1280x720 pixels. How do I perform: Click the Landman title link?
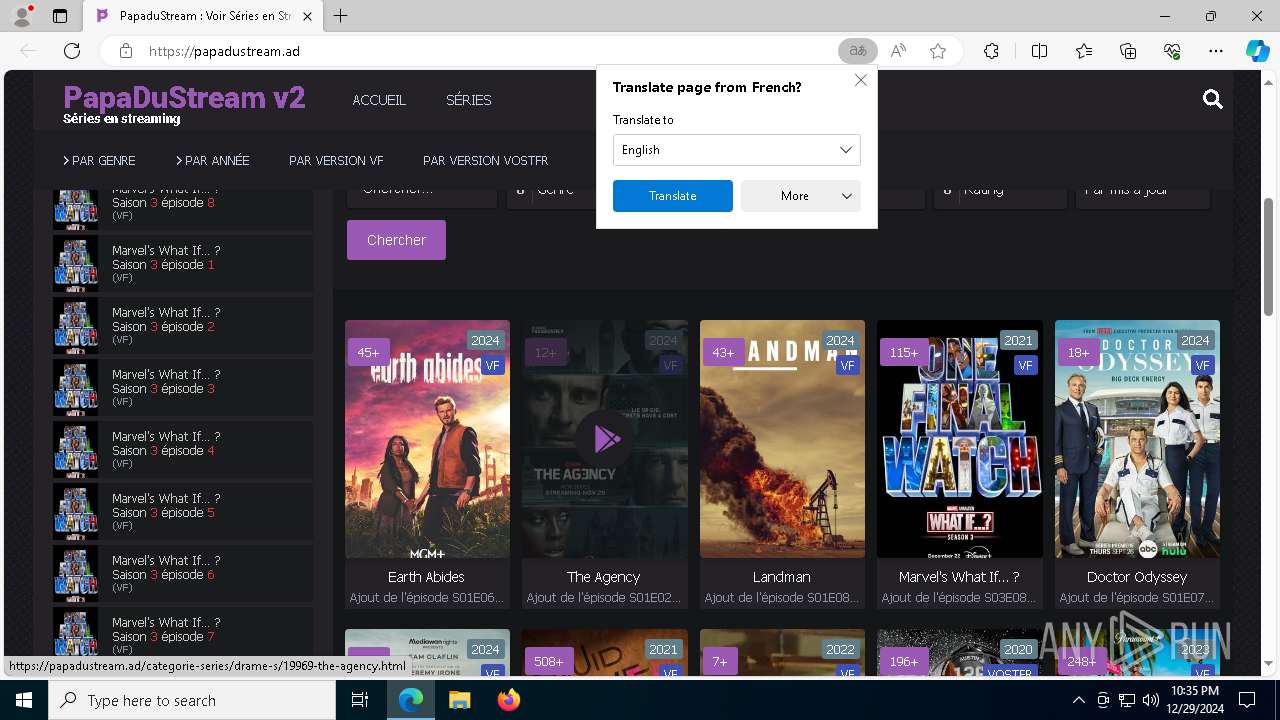pyautogui.click(x=781, y=577)
